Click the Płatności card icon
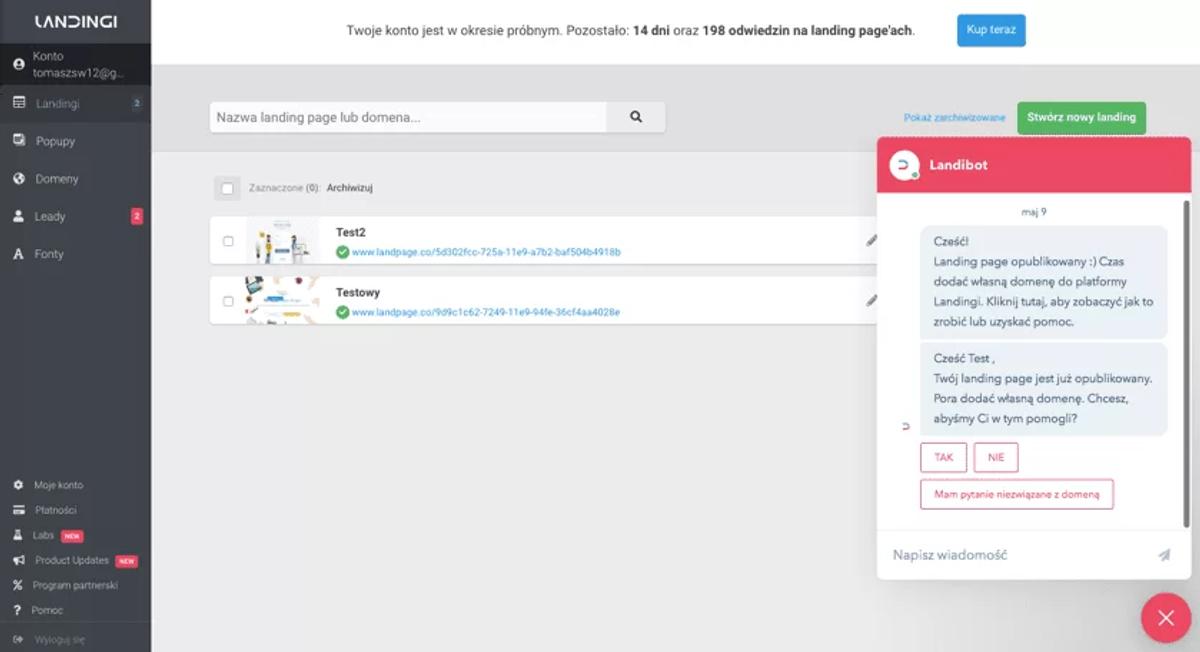This screenshot has height=652, width=1200. pyautogui.click(x=18, y=510)
